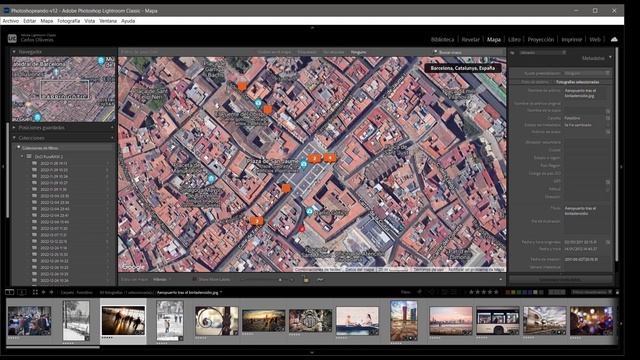The image size is (640, 360).
Task: Click the Lightroom Classic identity plate logo
Action: click(12, 38)
